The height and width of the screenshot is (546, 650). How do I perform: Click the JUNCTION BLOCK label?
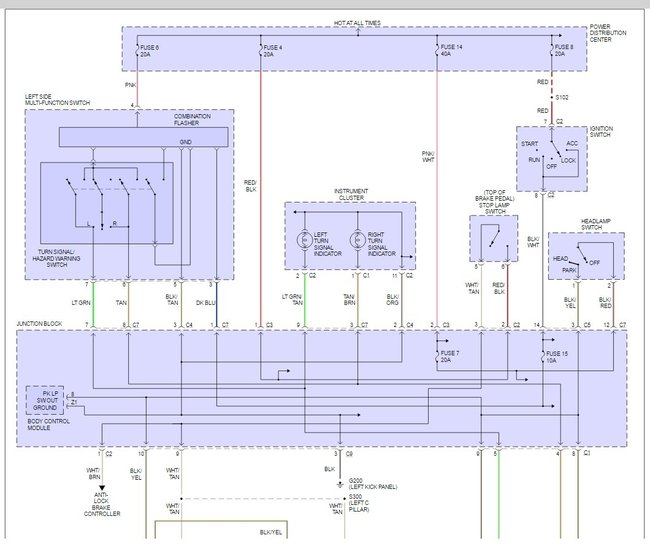click(x=39, y=323)
